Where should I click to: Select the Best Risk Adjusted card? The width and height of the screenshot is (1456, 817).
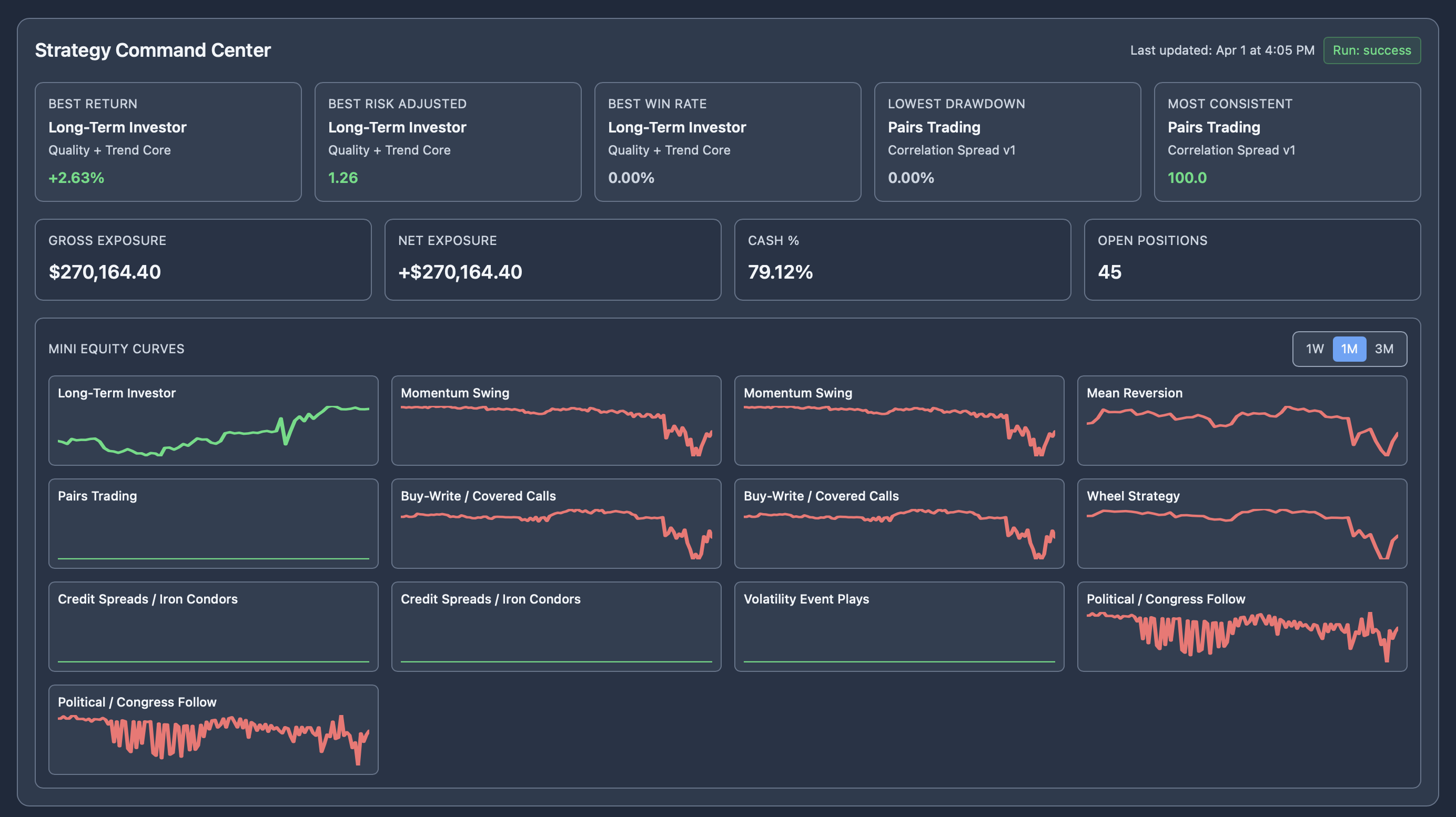(447, 142)
